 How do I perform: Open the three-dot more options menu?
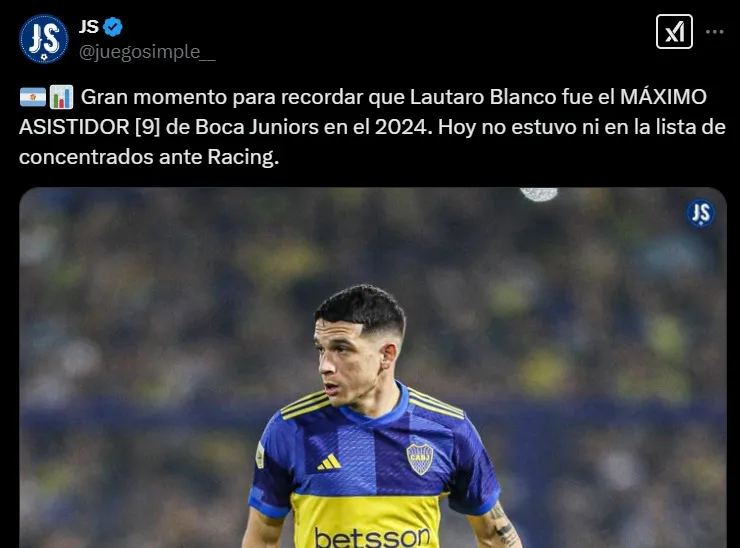pos(715,32)
